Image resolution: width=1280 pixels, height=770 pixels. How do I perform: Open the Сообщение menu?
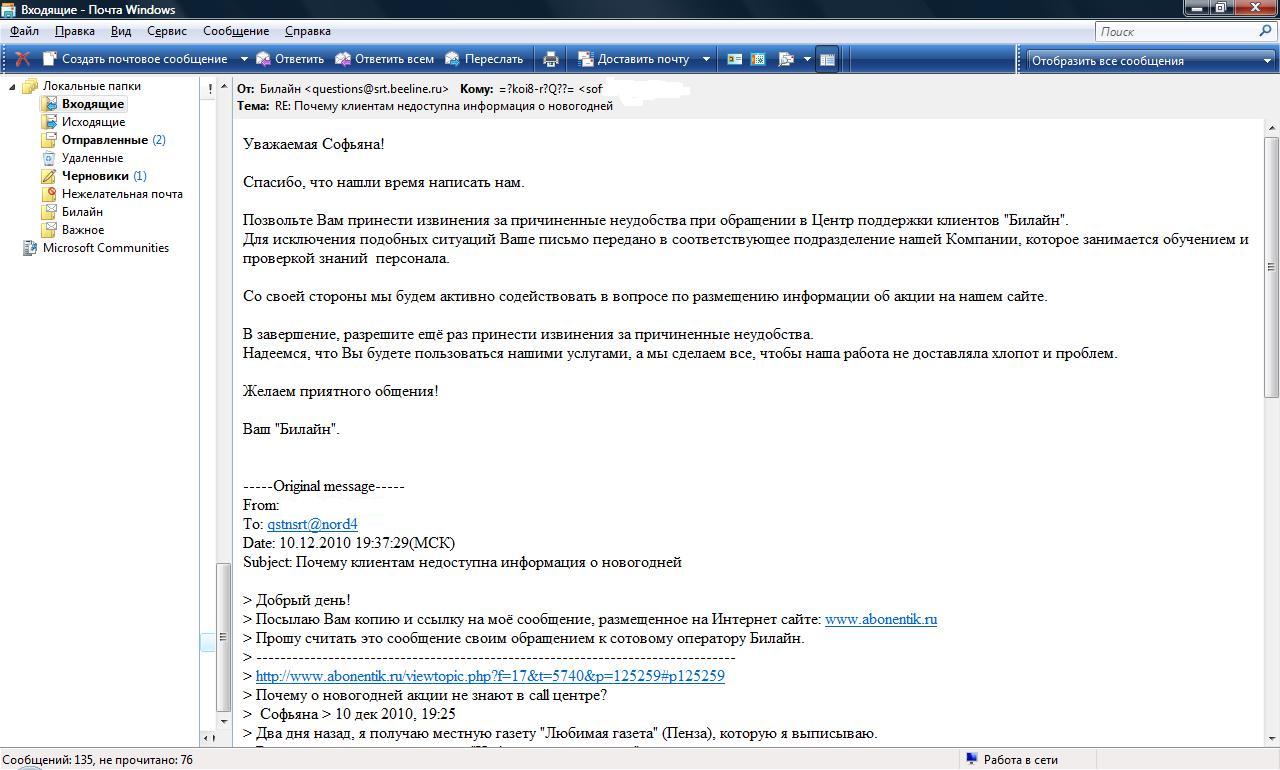pos(235,31)
